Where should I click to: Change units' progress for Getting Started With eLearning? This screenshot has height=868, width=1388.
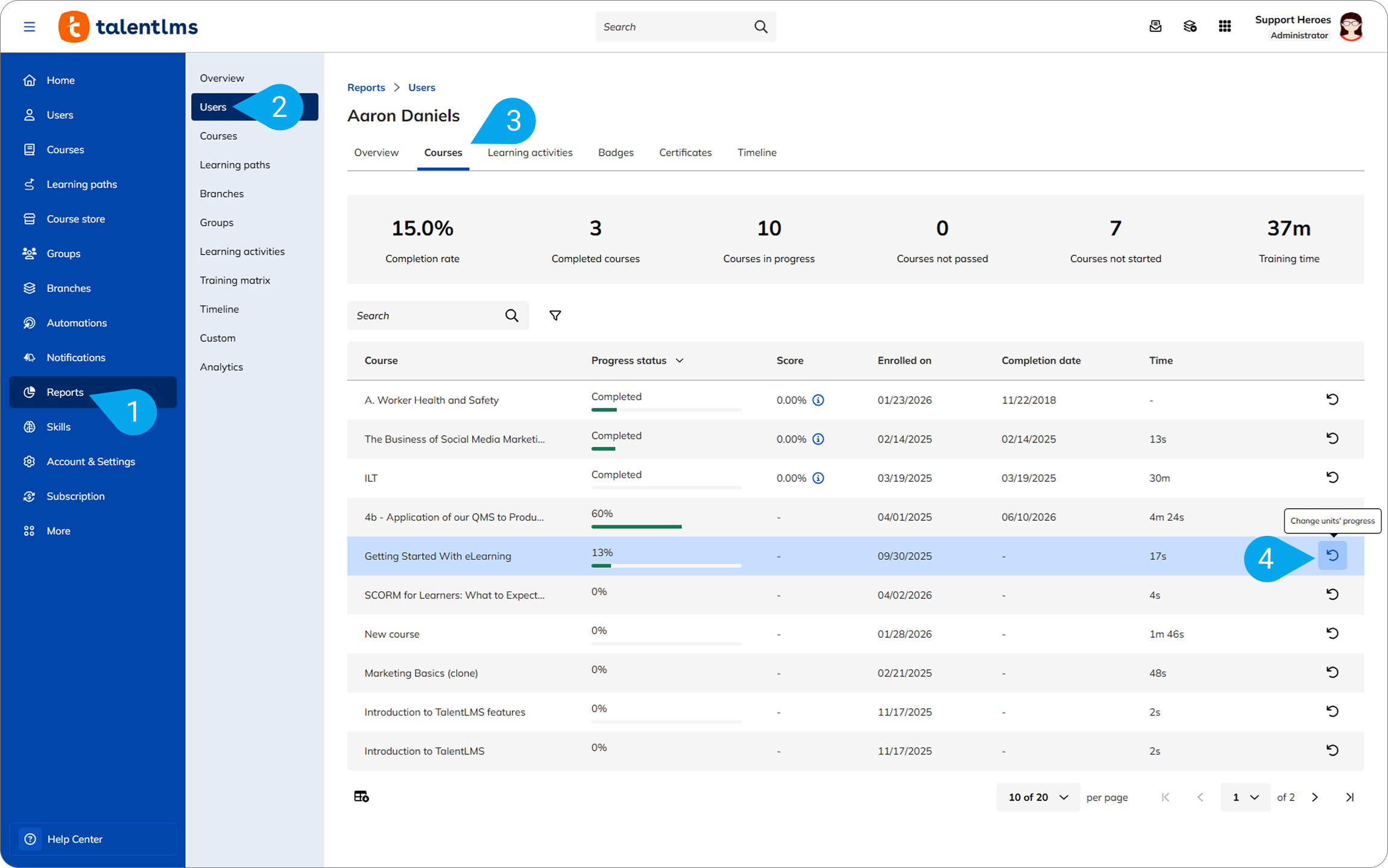pyautogui.click(x=1333, y=555)
